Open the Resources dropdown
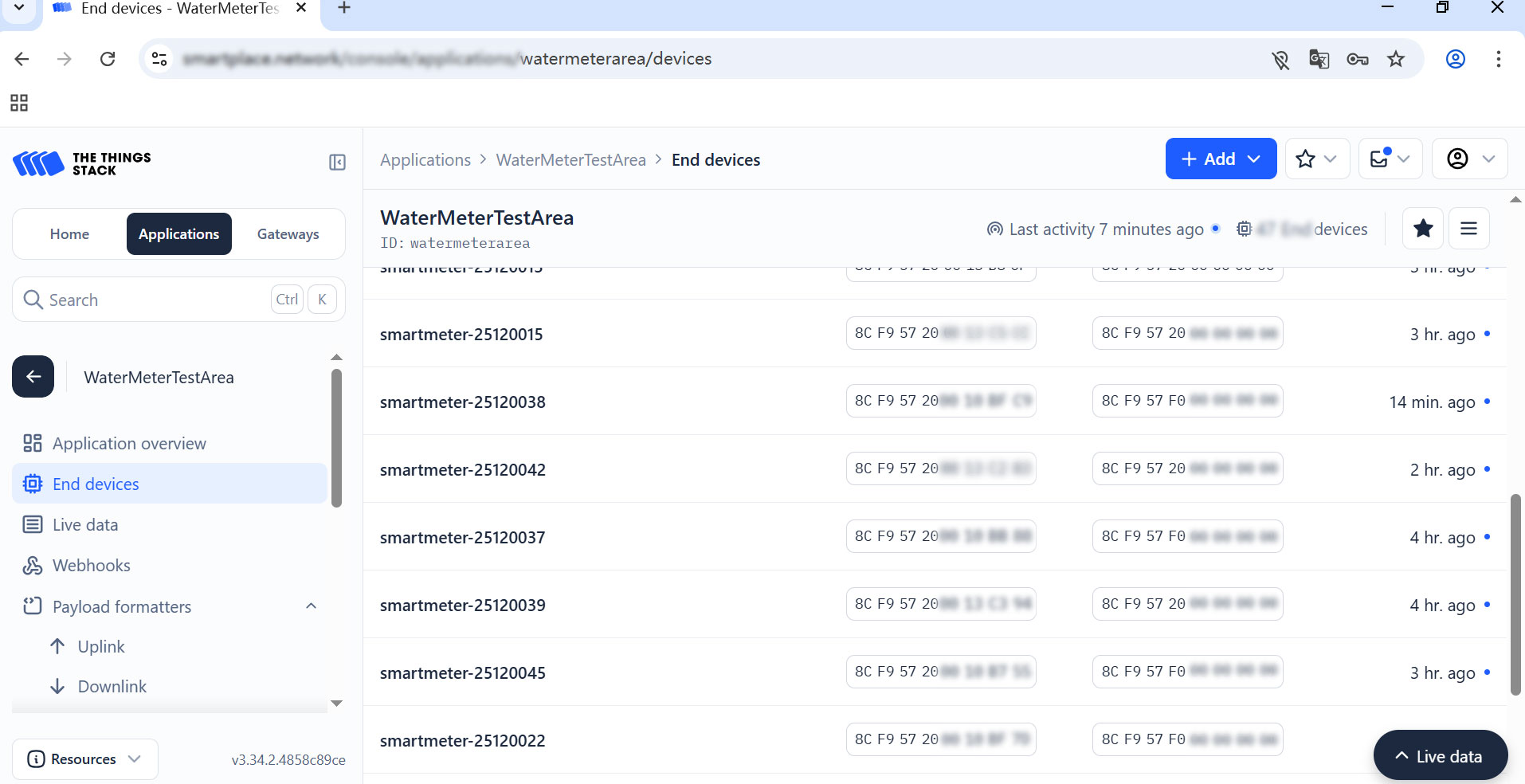1525x784 pixels. pos(84,759)
